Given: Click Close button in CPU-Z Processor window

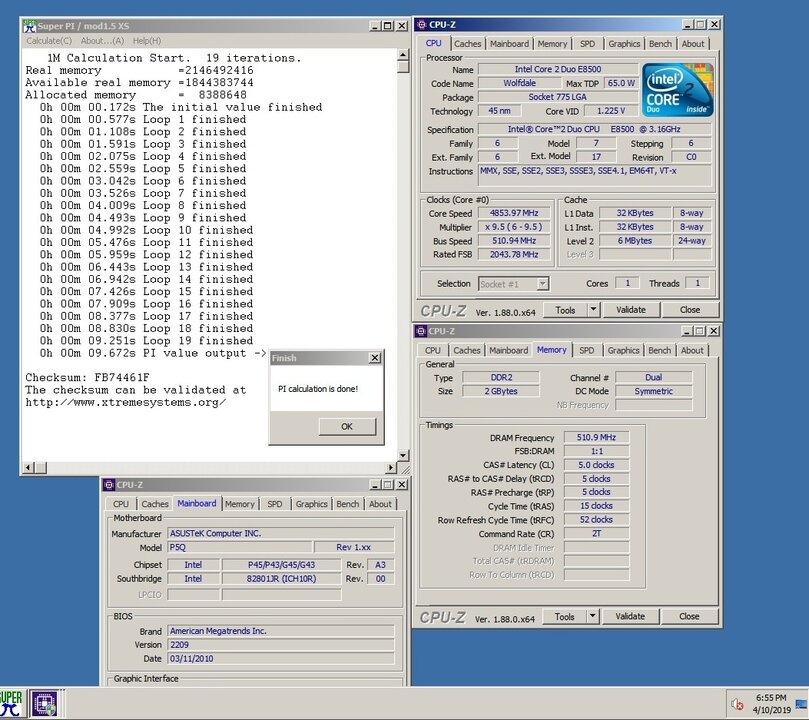Looking at the screenshot, I should pyautogui.click(x=690, y=310).
